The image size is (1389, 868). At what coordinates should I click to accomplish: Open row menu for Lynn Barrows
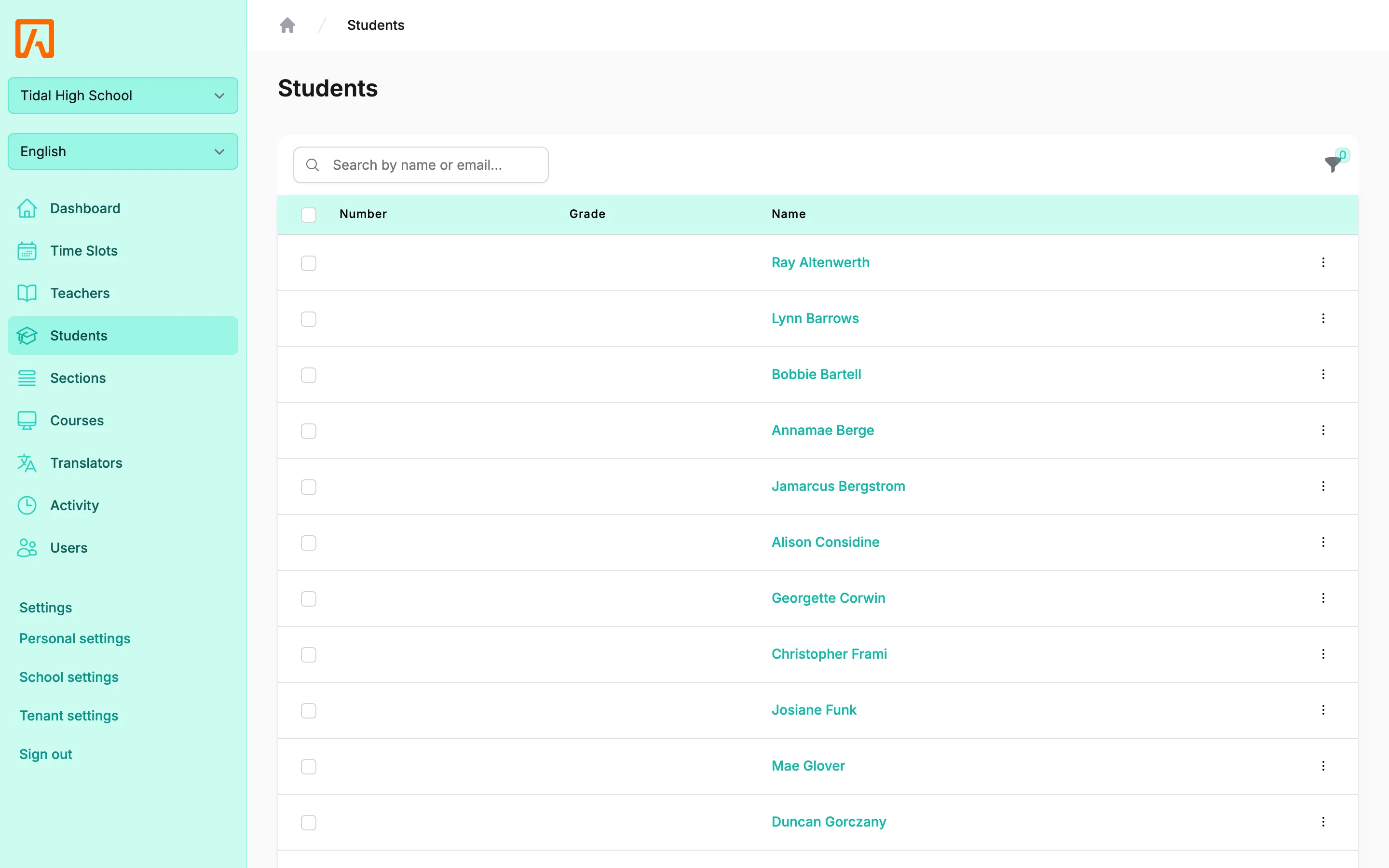tap(1323, 319)
